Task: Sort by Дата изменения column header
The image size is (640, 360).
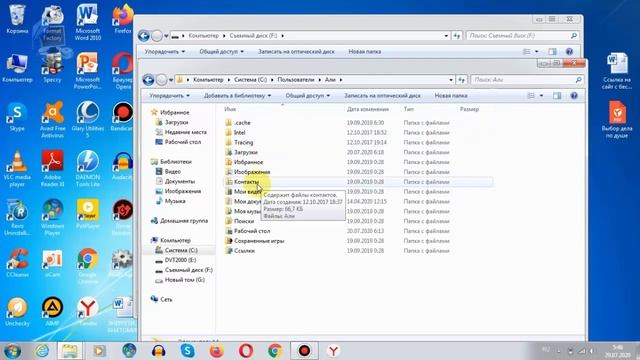Action: click(368, 109)
